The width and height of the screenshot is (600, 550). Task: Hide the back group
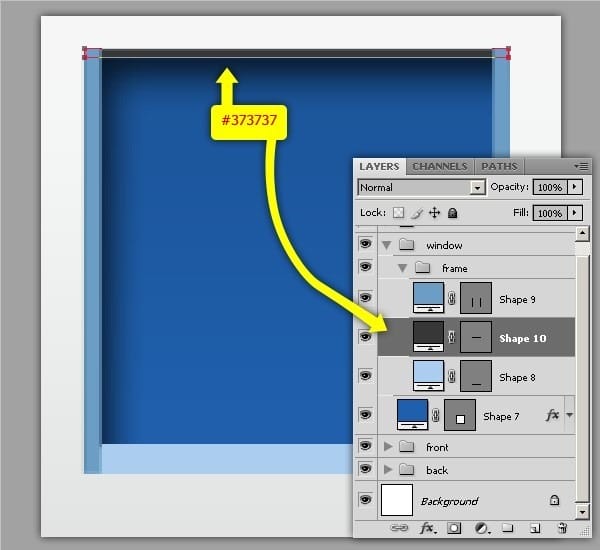coord(365,469)
